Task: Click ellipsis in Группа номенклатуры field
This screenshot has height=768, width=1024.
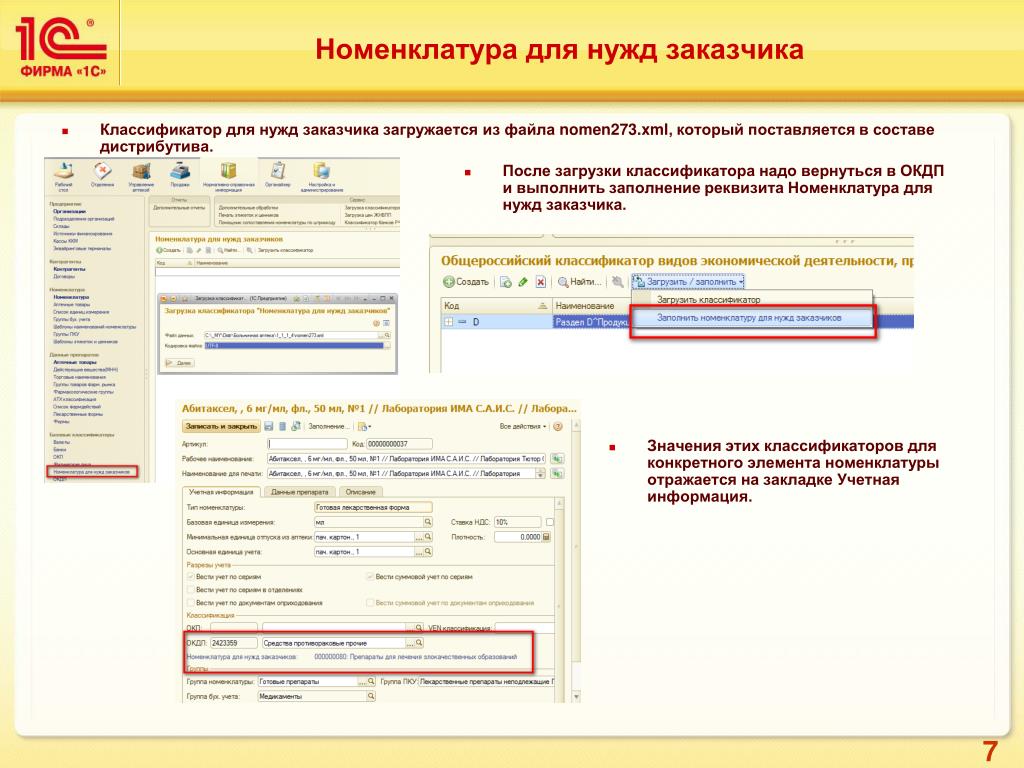Action: 361,681
